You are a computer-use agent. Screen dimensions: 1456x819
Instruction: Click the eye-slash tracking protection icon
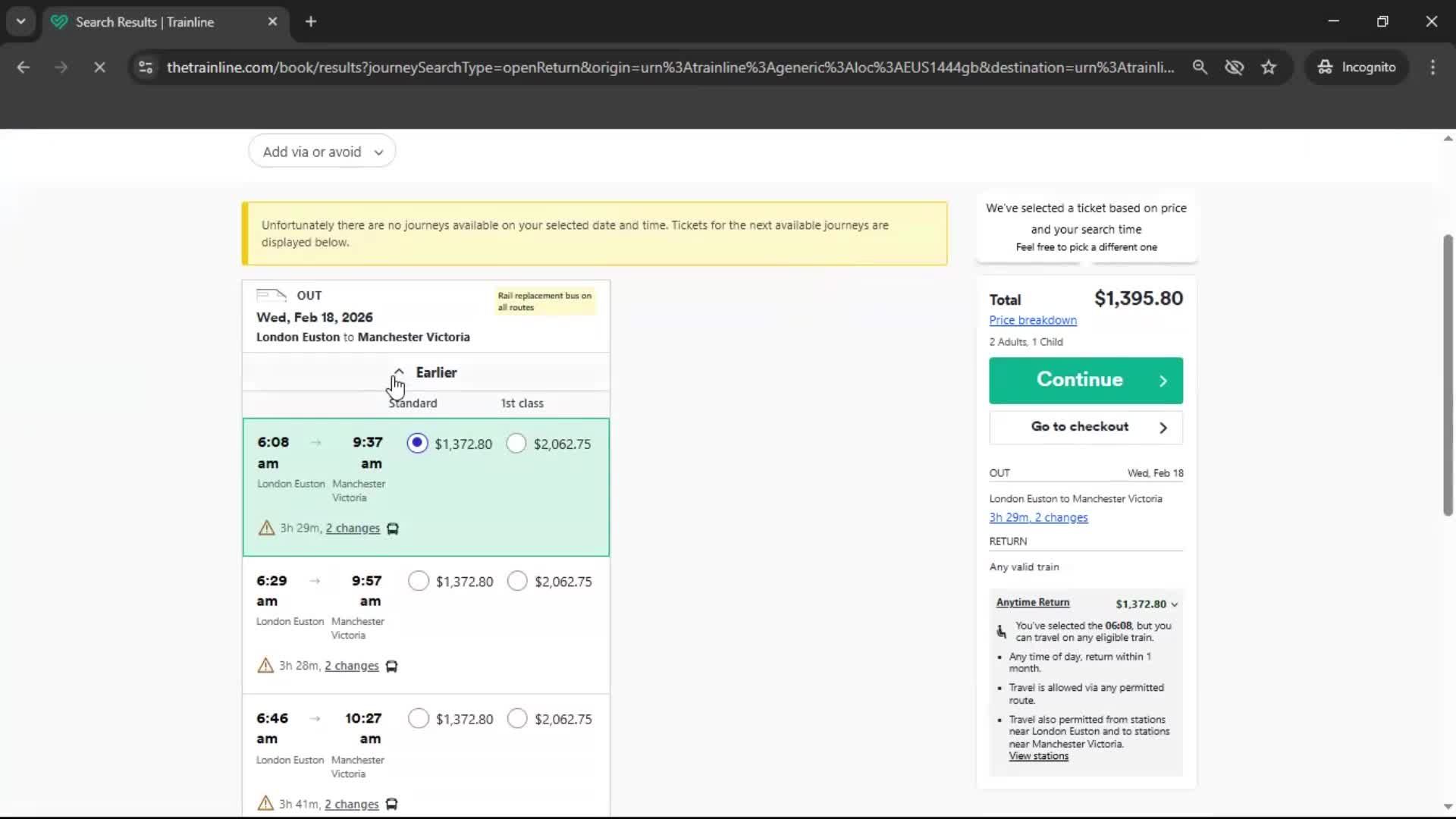pyautogui.click(x=1234, y=67)
